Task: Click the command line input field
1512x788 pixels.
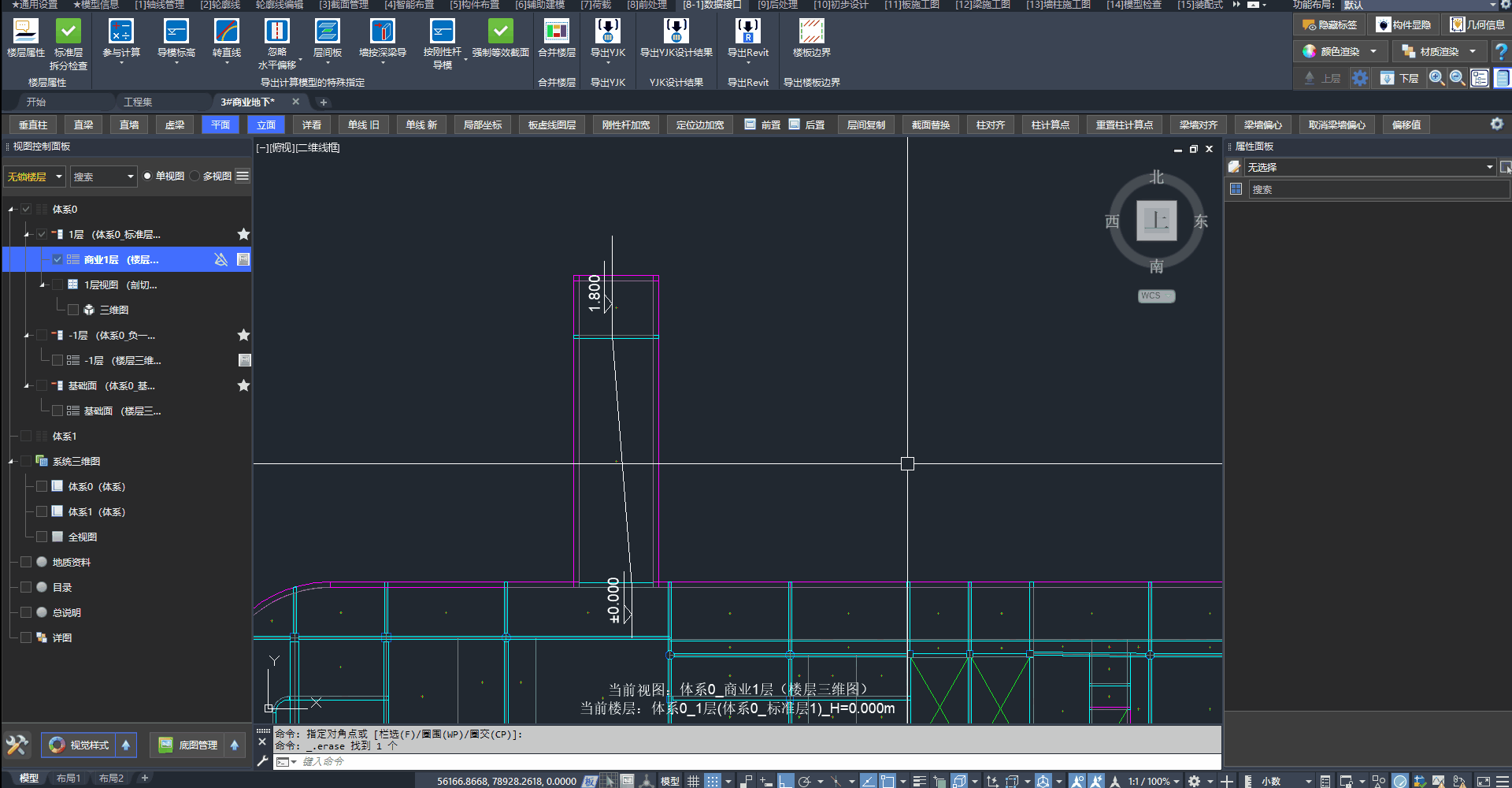Action: (x=709, y=762)
